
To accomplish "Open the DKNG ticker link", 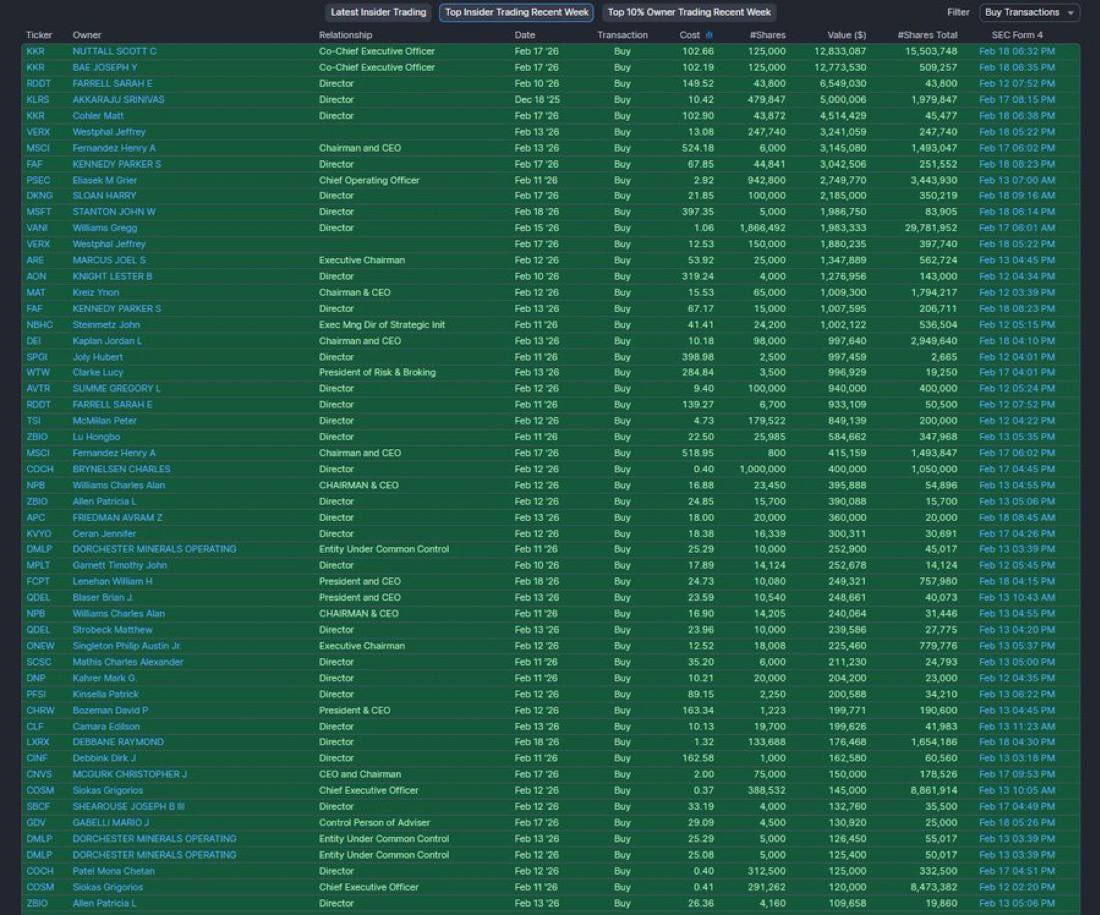I will coord(39,196).
